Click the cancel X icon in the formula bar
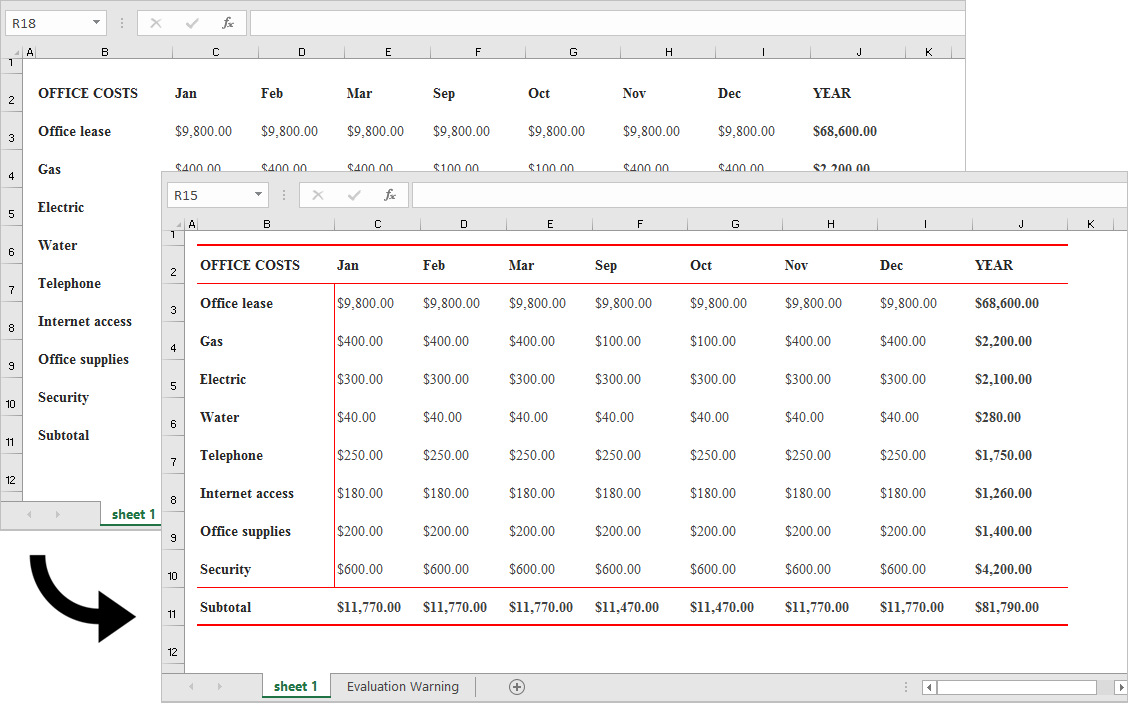1130x704 pixels. (316, 195)
